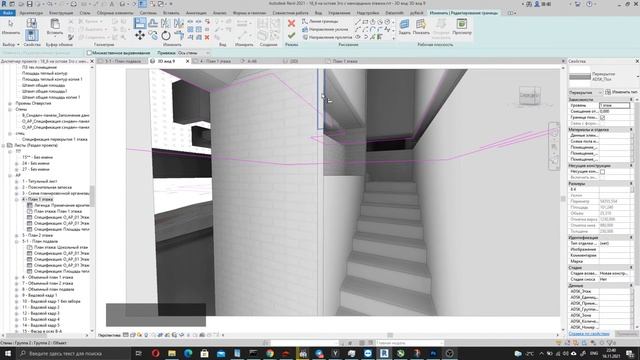Select the Rotate tool in Modify panel
The height and width of the screenshot is (360, 640).
(166, 36)
